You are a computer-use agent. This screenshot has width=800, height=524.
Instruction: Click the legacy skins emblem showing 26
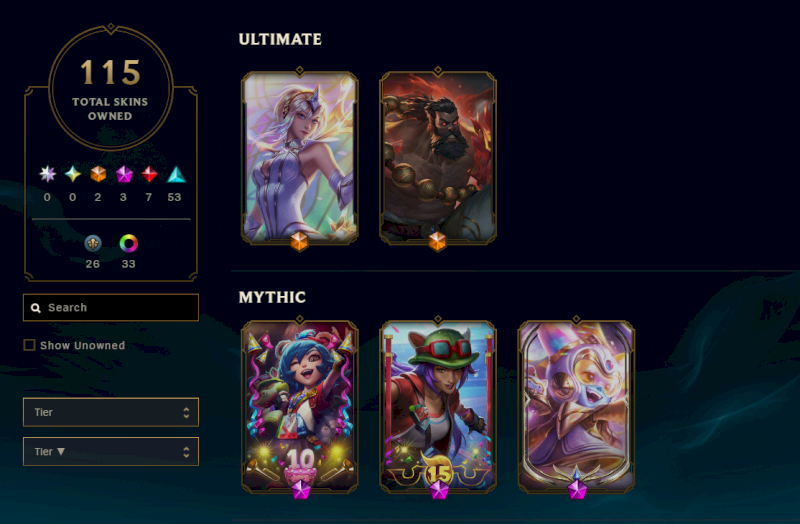[93, 243]
